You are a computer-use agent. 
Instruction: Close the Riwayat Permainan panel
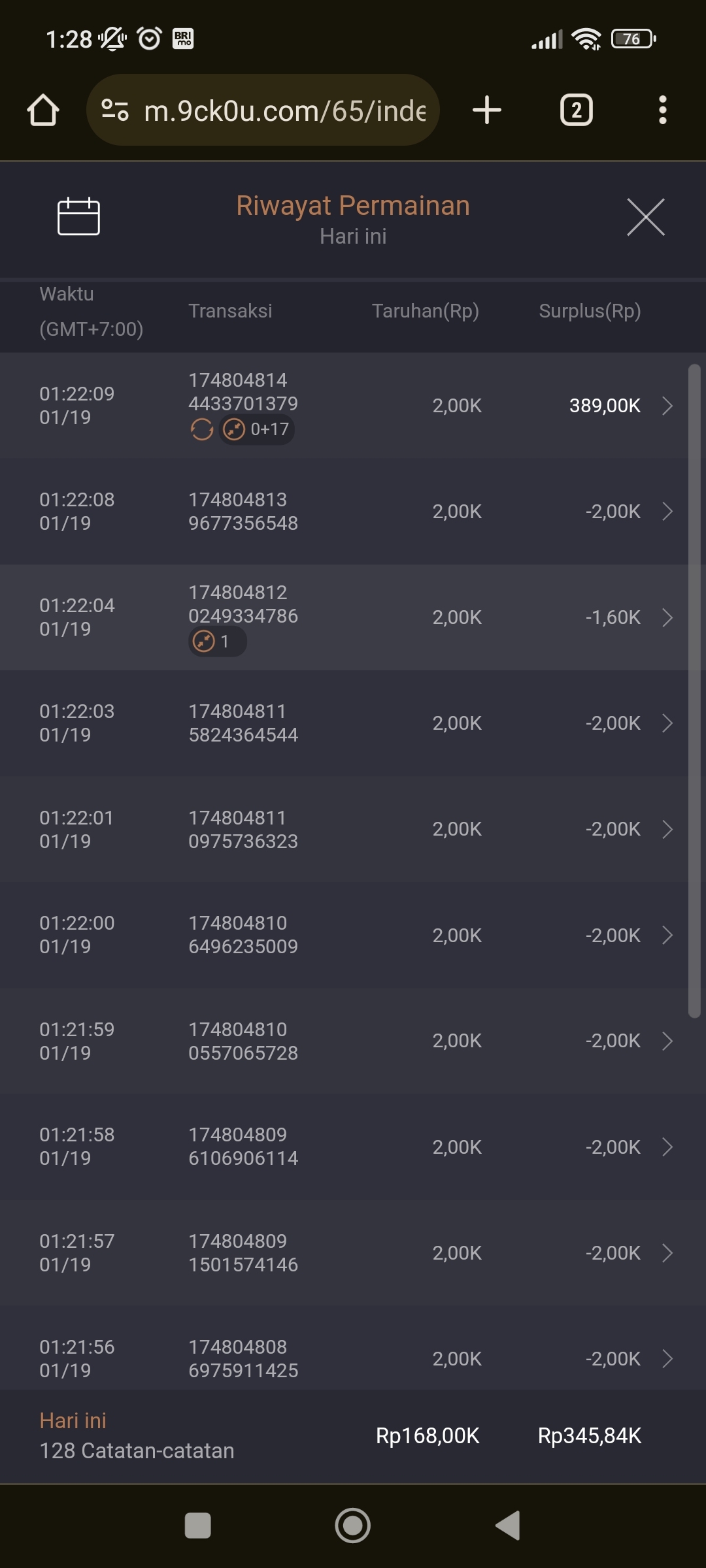[x=646, y=217]
